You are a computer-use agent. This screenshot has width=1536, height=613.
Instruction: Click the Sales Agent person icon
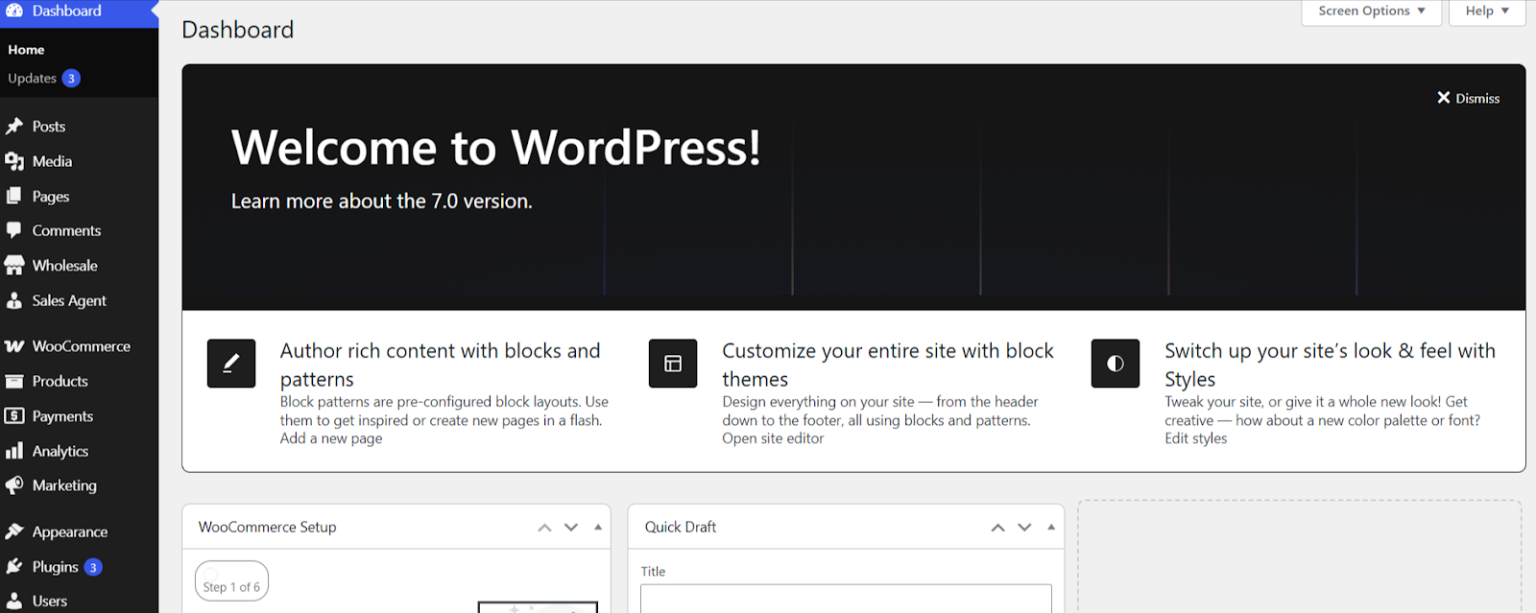pyautogui.click(x=14, y=301)
